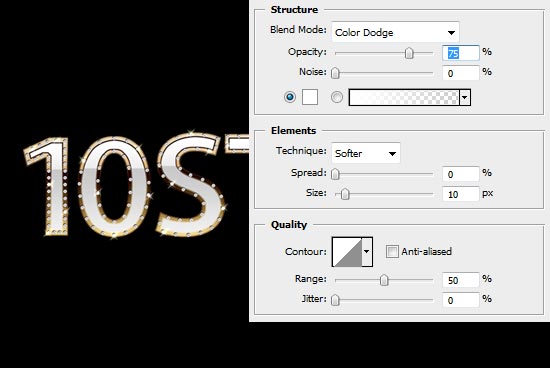Enable the Anti-aliased checkbox
The image size is (550, 368).
pyautogui.click(x=392, y=252)
